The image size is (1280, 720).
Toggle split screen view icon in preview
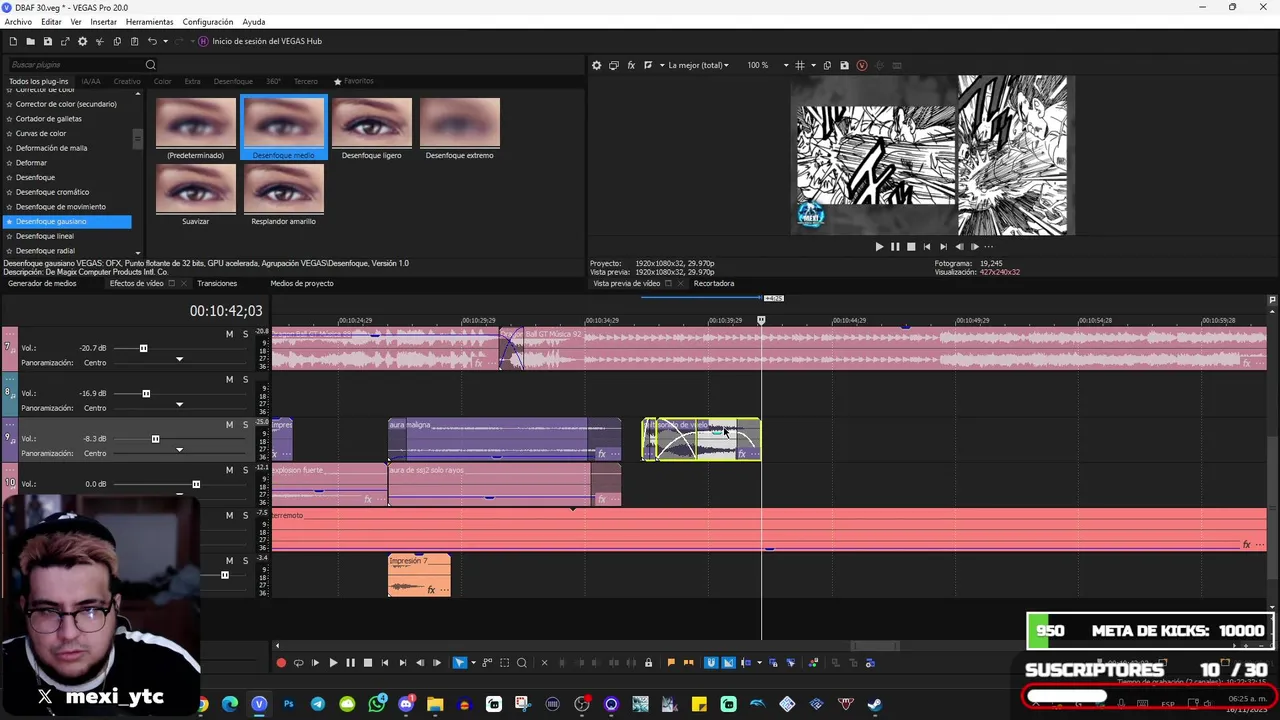[648, 65]
